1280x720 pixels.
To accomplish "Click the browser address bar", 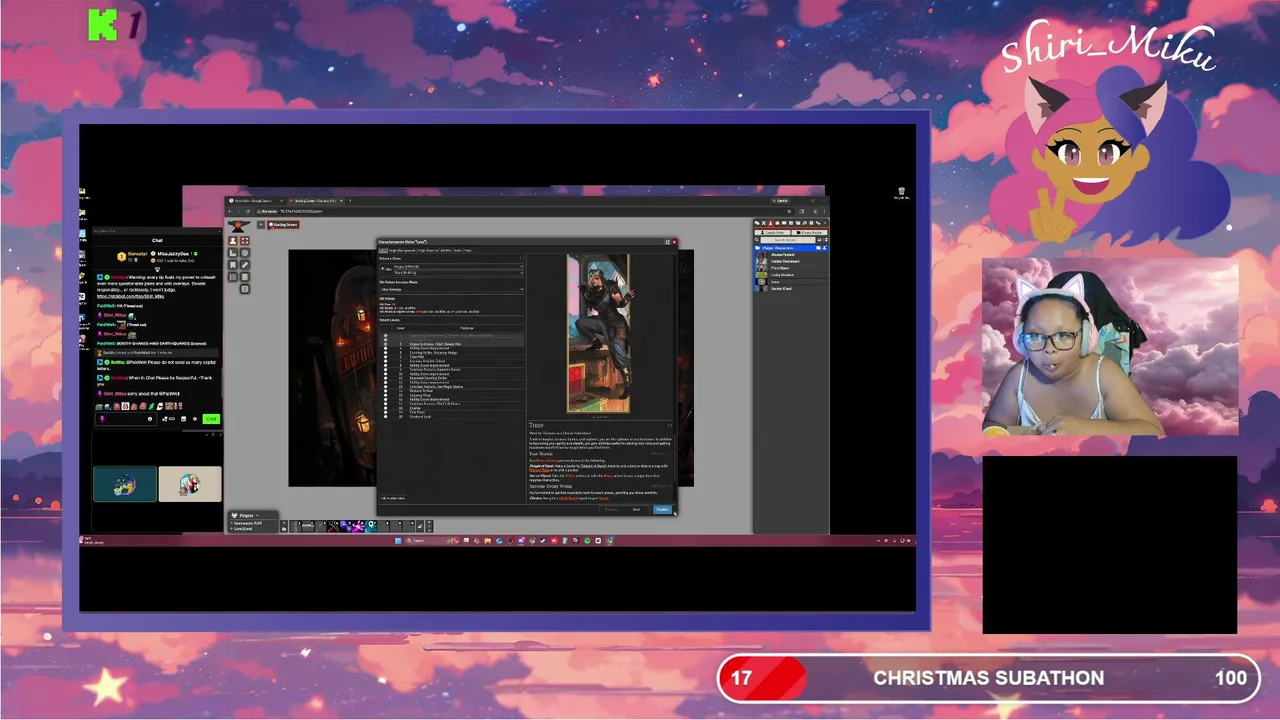I will (525, 211).
